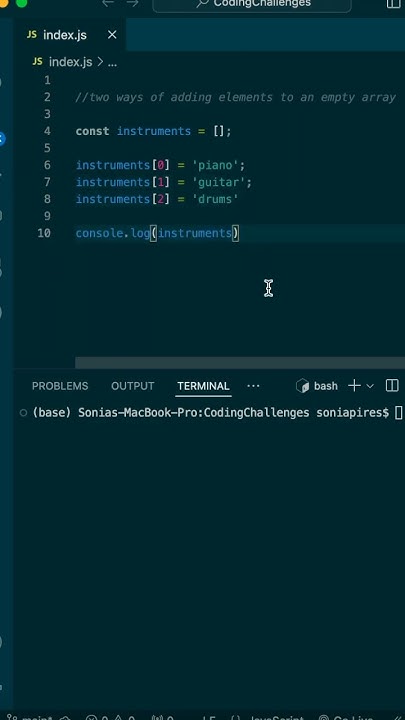The width and height of the screenshot is (405, 720).
Task: Click the editor horizontal scrollbar
Action: (240, 363)
